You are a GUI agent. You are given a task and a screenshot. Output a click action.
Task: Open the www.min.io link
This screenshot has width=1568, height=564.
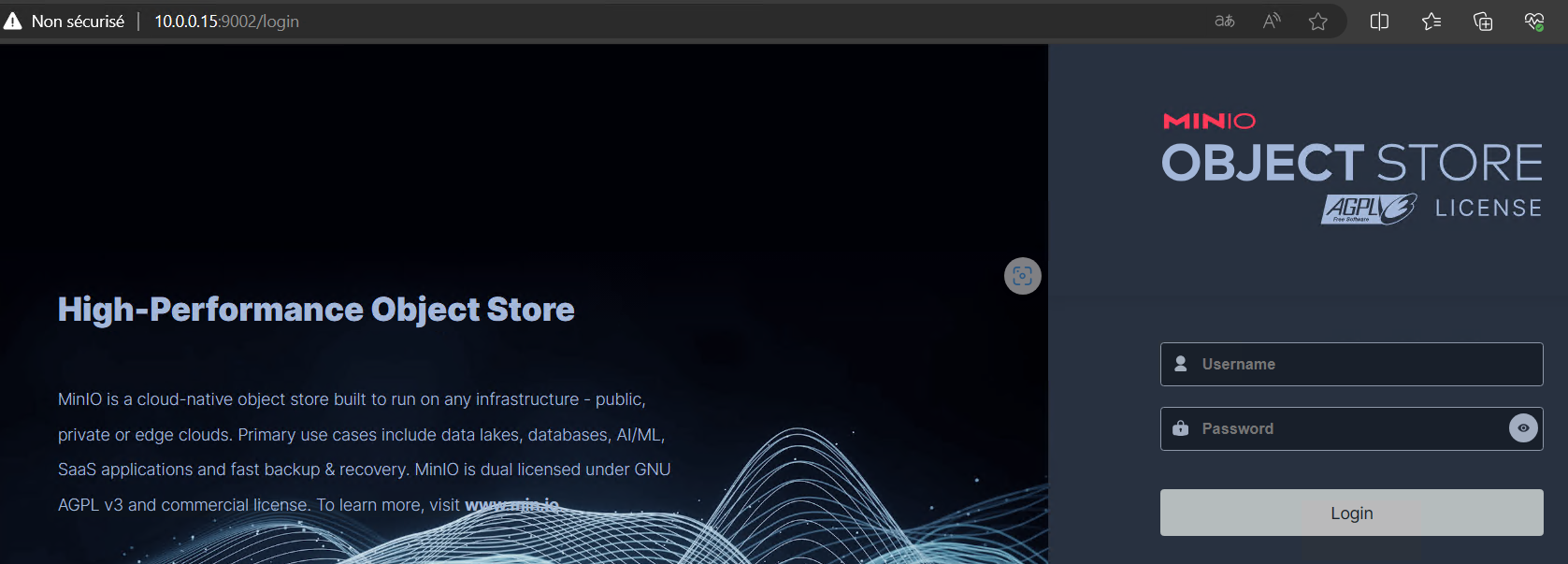coord(511,505)
